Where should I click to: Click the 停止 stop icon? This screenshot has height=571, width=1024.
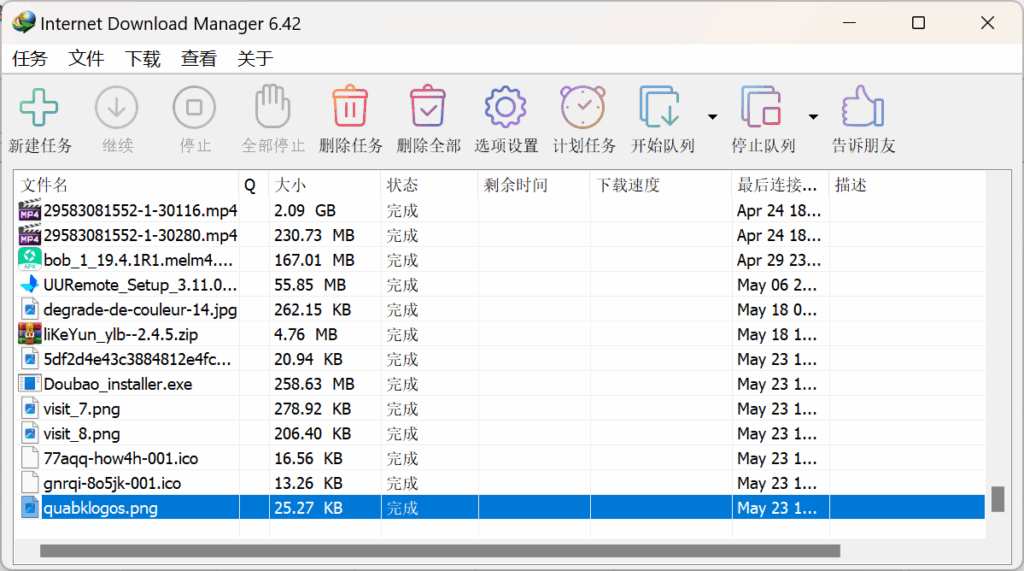click(x=195, y=107)
